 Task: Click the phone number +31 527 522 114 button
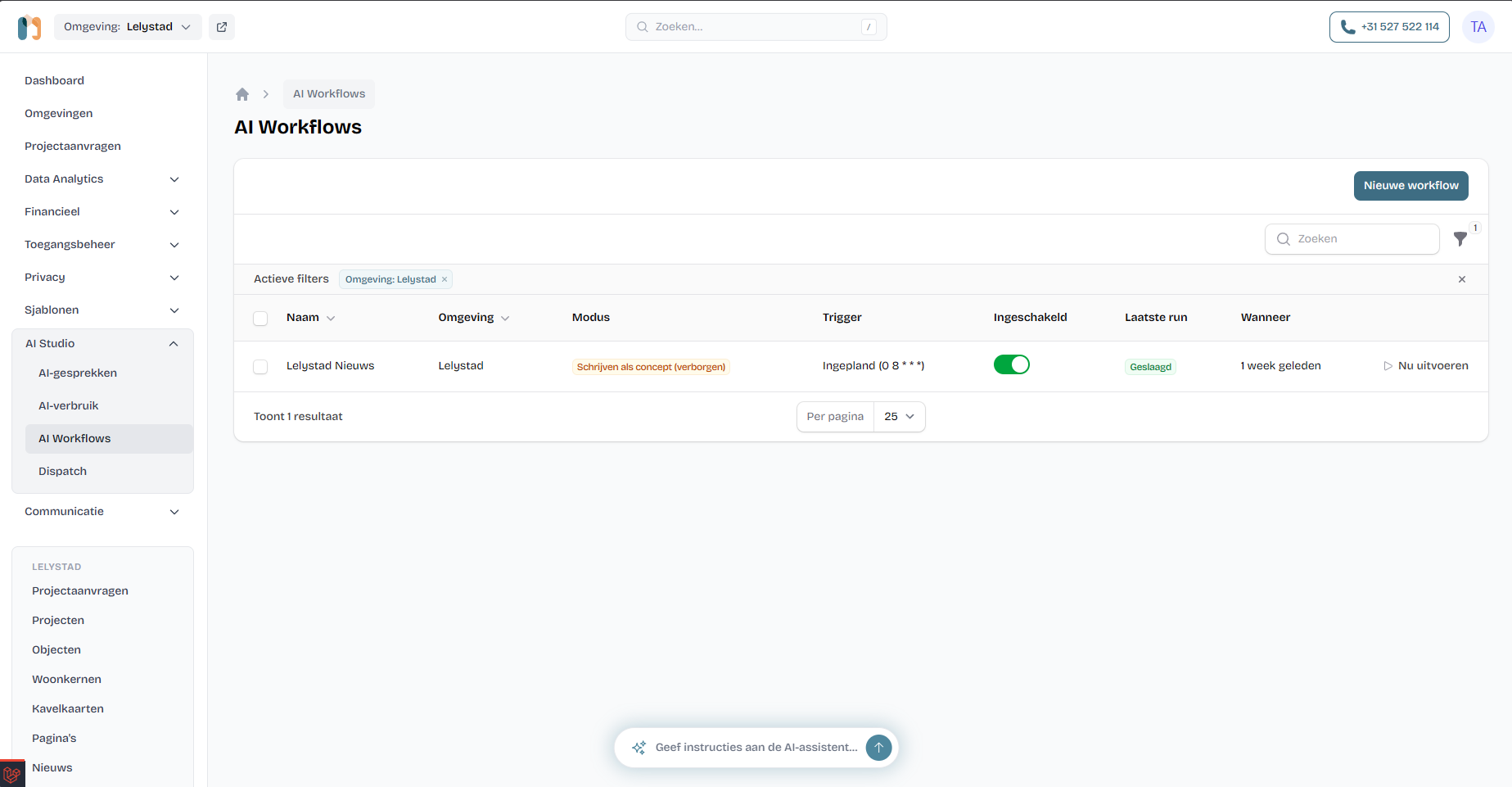(x=1389, y=27)
